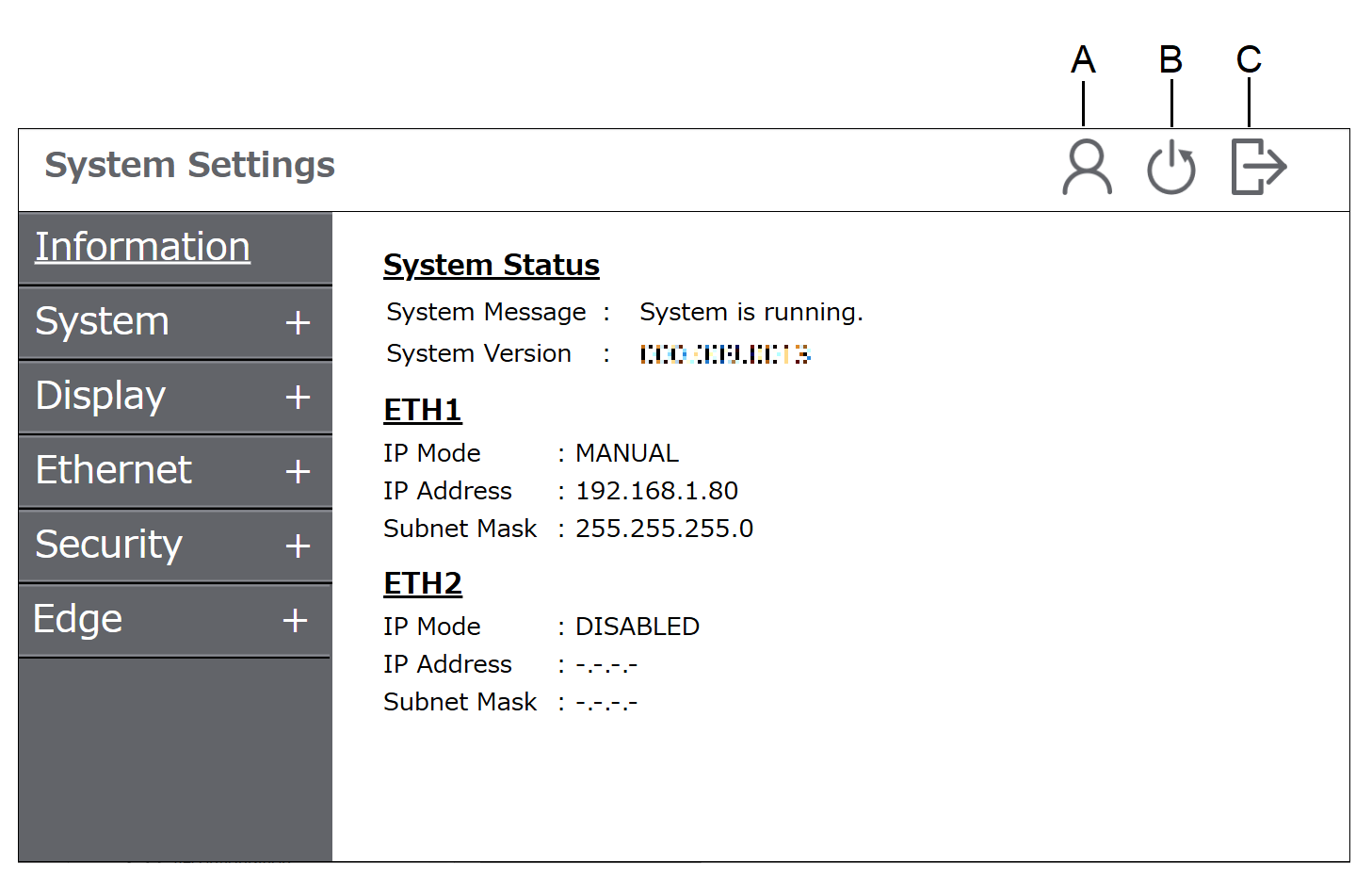
Task: Click the ETH2 heading
Action: pos(422,584)
